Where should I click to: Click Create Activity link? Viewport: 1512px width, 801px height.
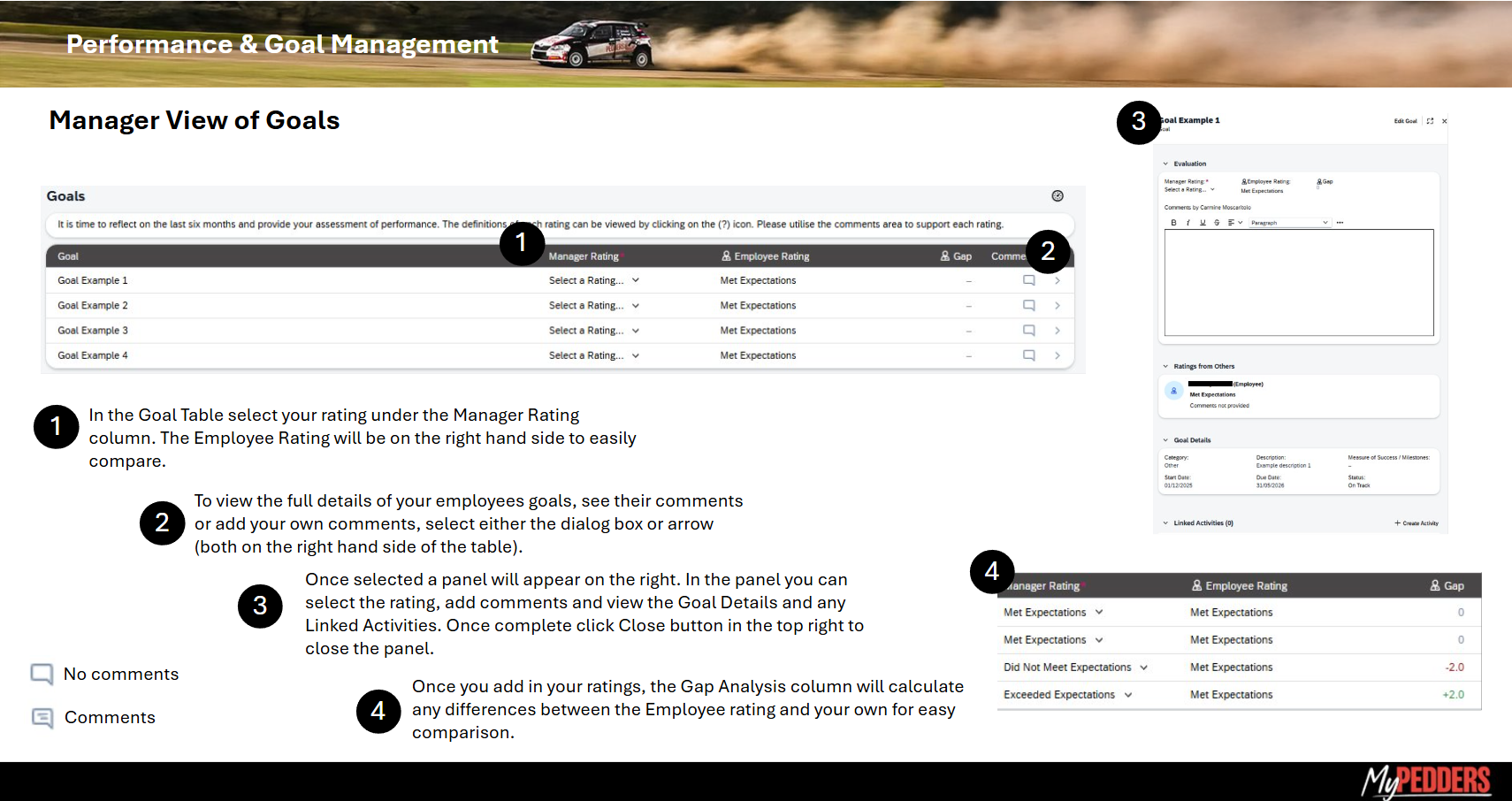[1417, 523]
